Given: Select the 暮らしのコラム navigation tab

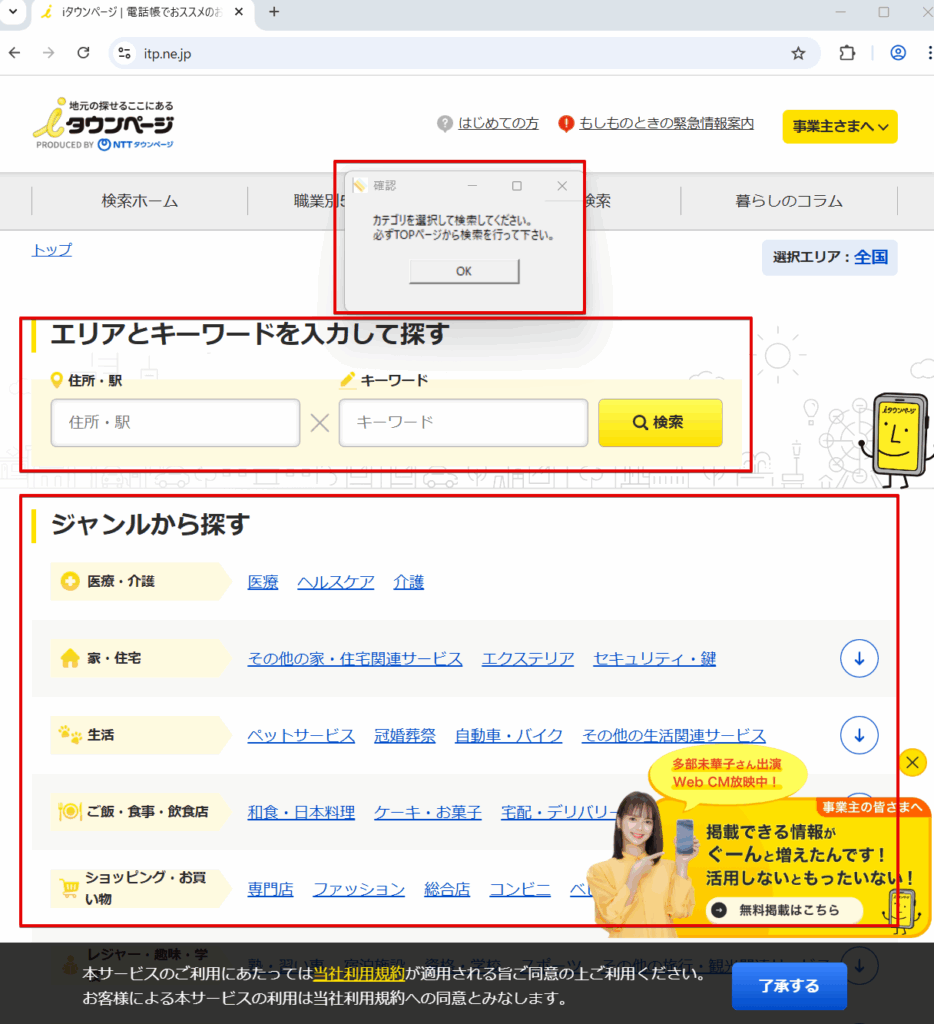Looking at the screenshot, I should (789, 201).
